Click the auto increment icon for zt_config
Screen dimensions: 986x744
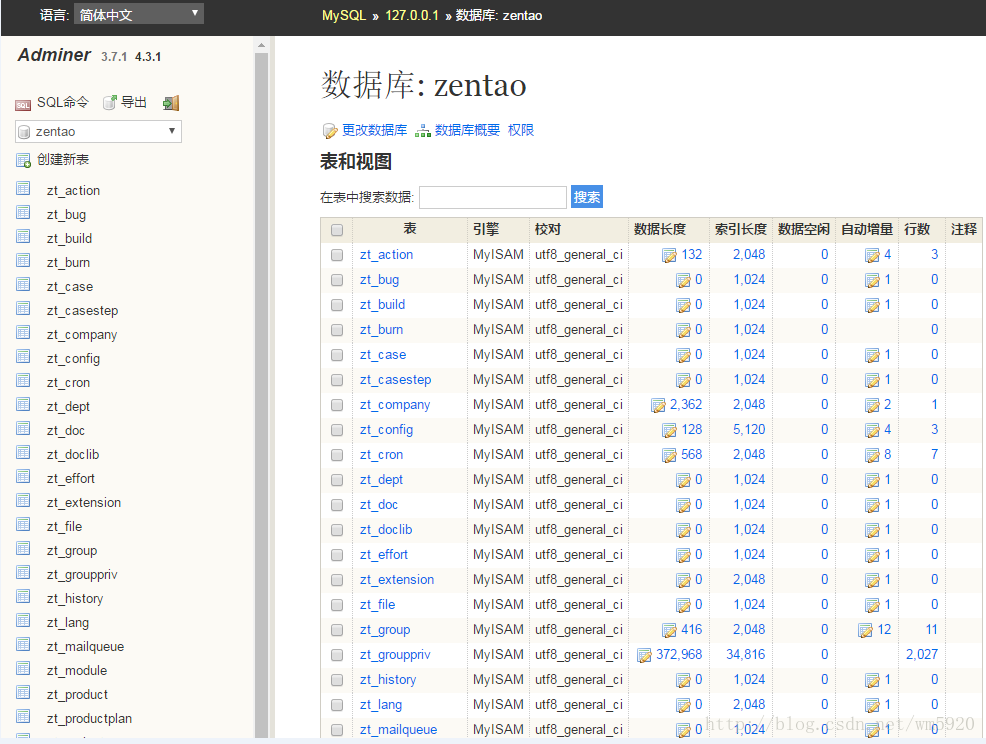click(872, 431)
